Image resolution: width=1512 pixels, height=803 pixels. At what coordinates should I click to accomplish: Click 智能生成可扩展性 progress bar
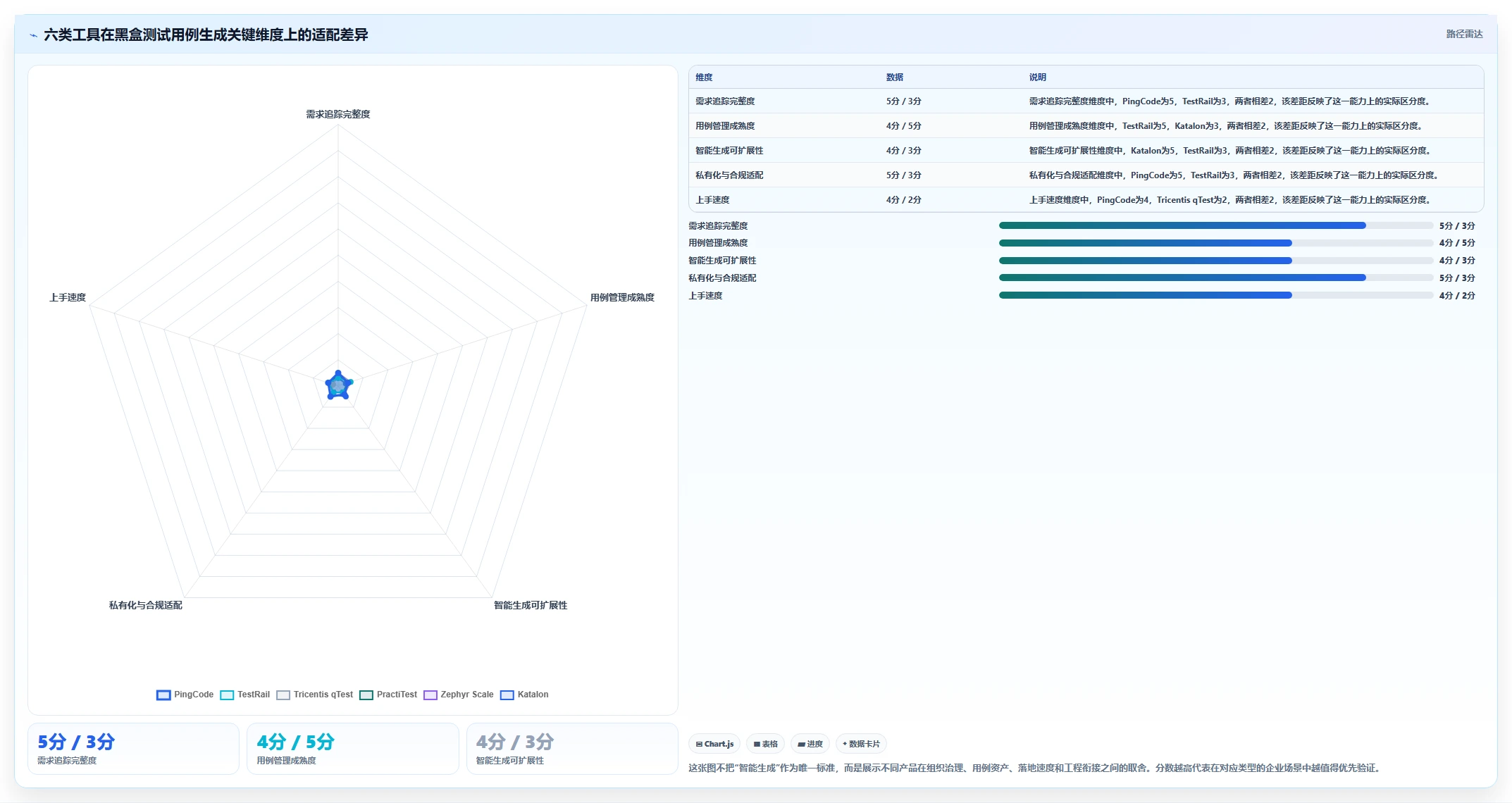click(x=1215, y=261)
